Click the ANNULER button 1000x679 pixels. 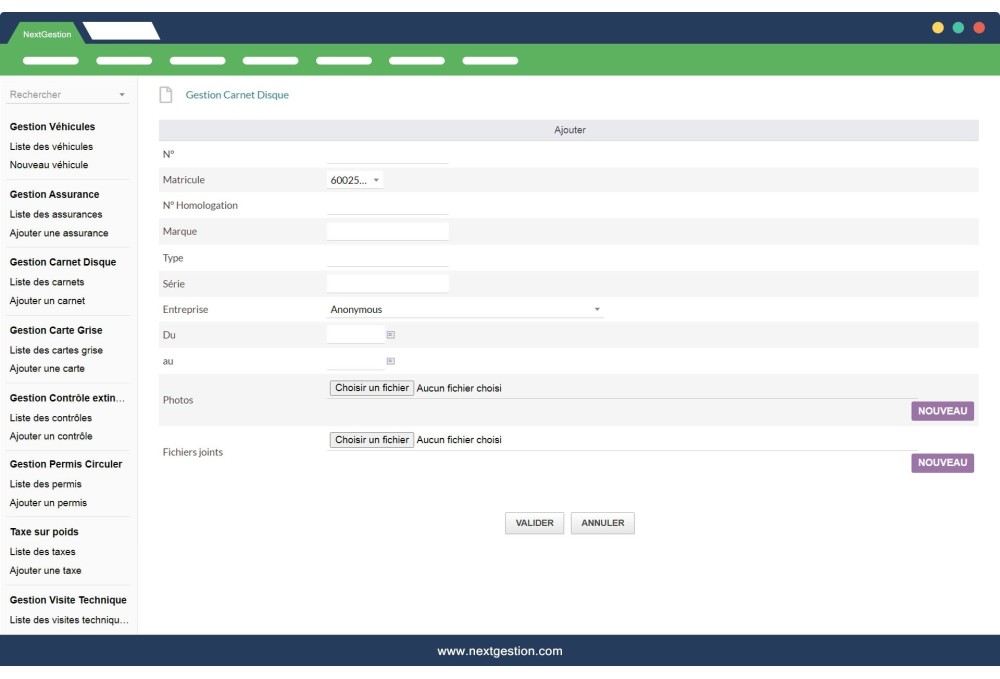pos(602,522)
